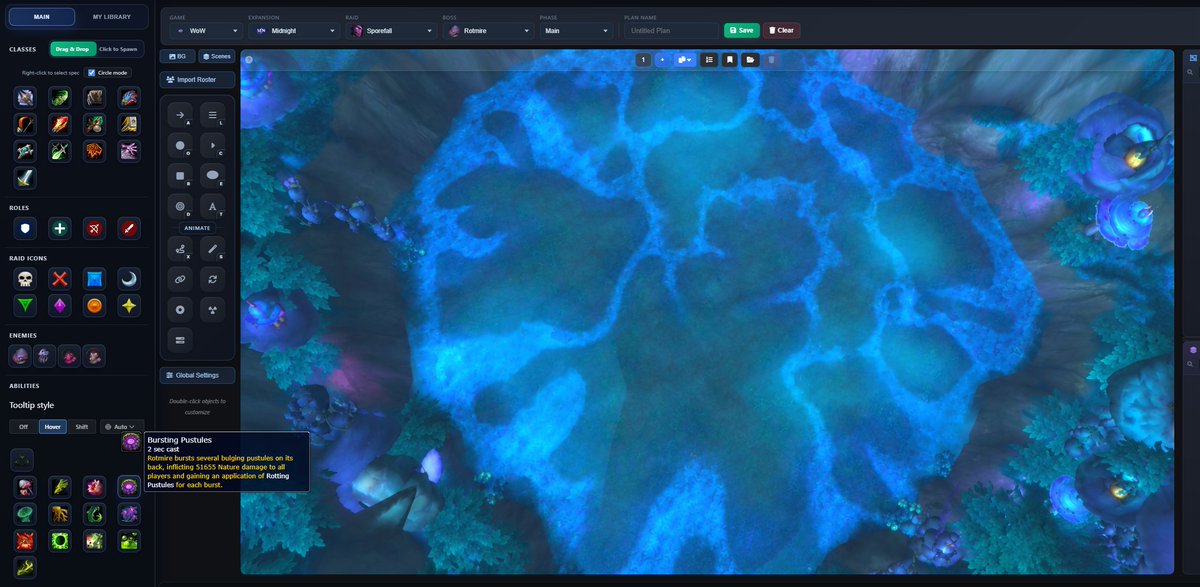Viewport: 1200px width, 587px height.
Task: Click the Plan Name input field
Action: point(671,30)
